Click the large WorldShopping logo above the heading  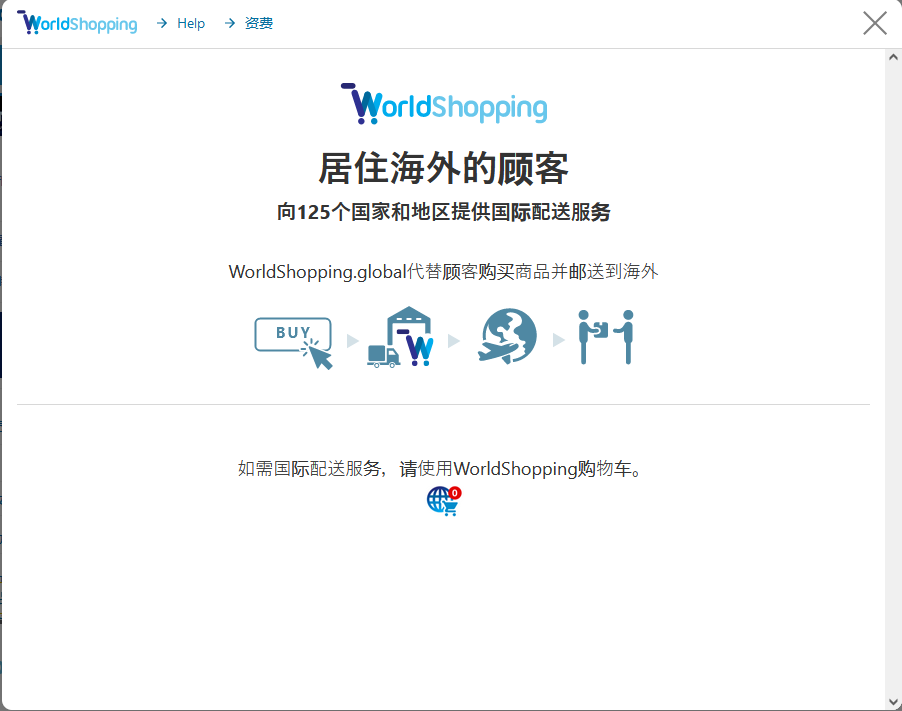pos(444,104)
